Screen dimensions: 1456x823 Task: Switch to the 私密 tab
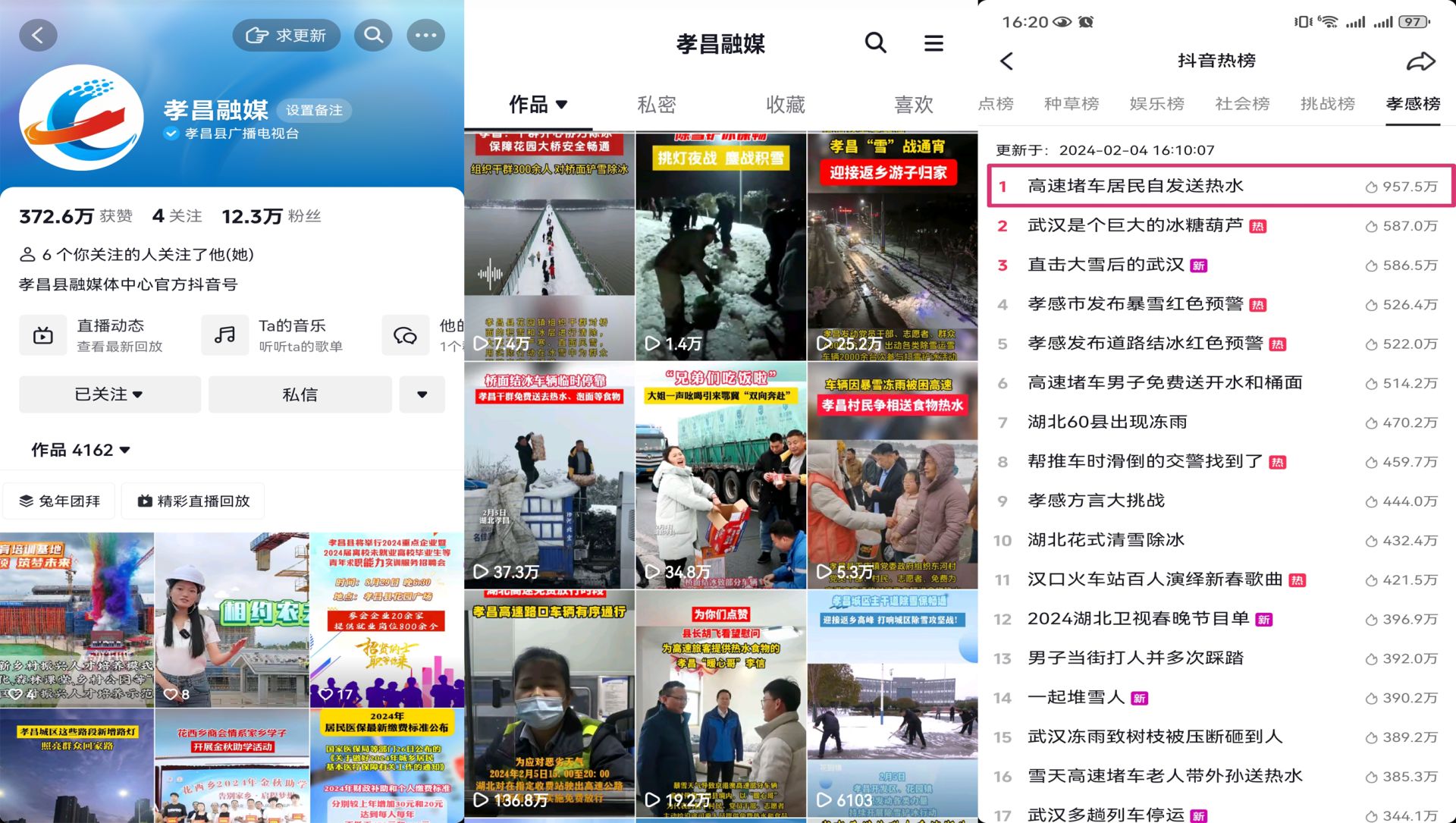point(657,105)
